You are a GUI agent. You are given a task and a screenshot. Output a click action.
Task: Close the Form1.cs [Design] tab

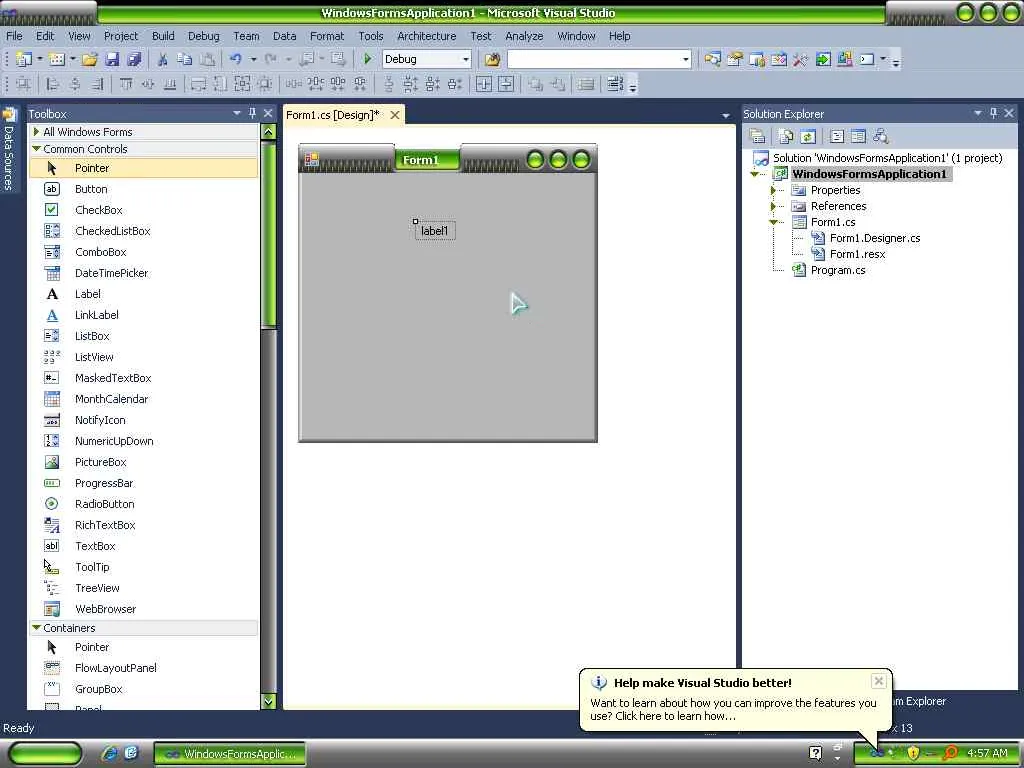click(394, 115)
